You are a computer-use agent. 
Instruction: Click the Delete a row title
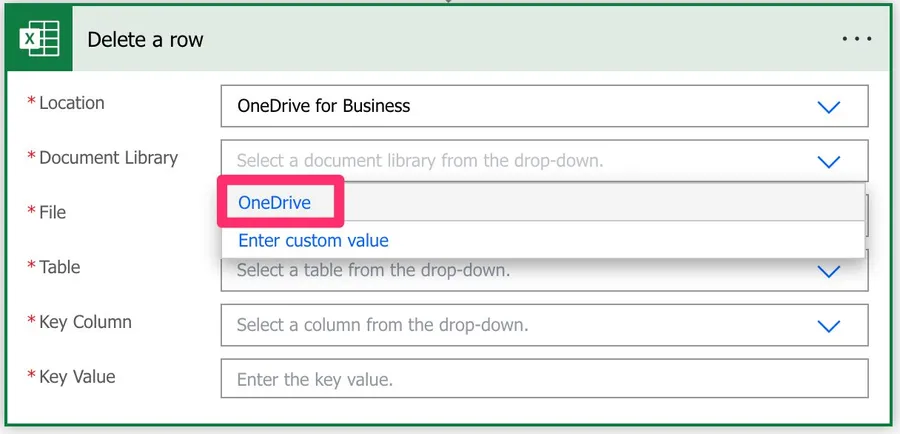(x=145, y=40)
